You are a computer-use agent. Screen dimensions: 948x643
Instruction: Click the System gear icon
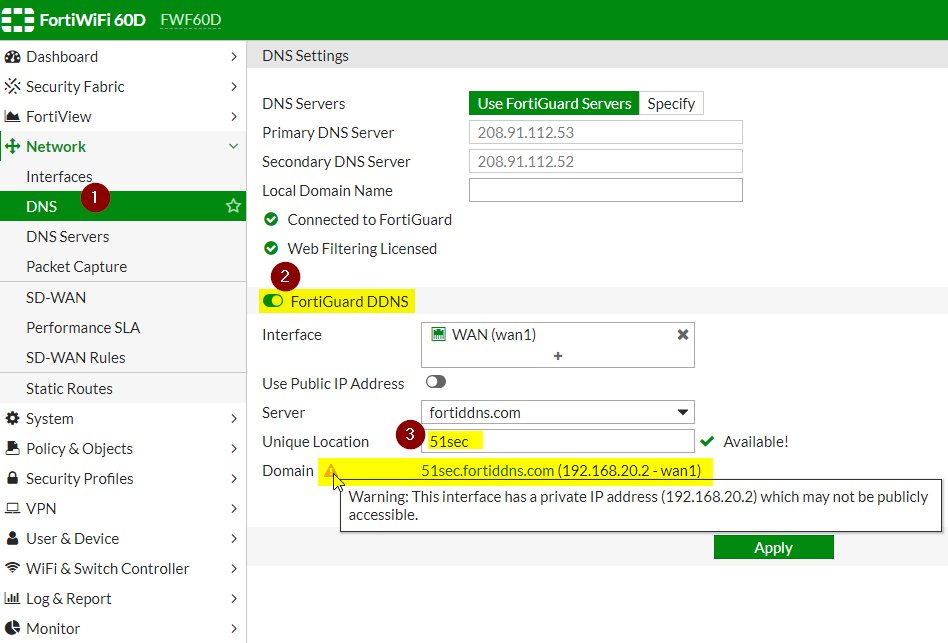tap(12, 418)
